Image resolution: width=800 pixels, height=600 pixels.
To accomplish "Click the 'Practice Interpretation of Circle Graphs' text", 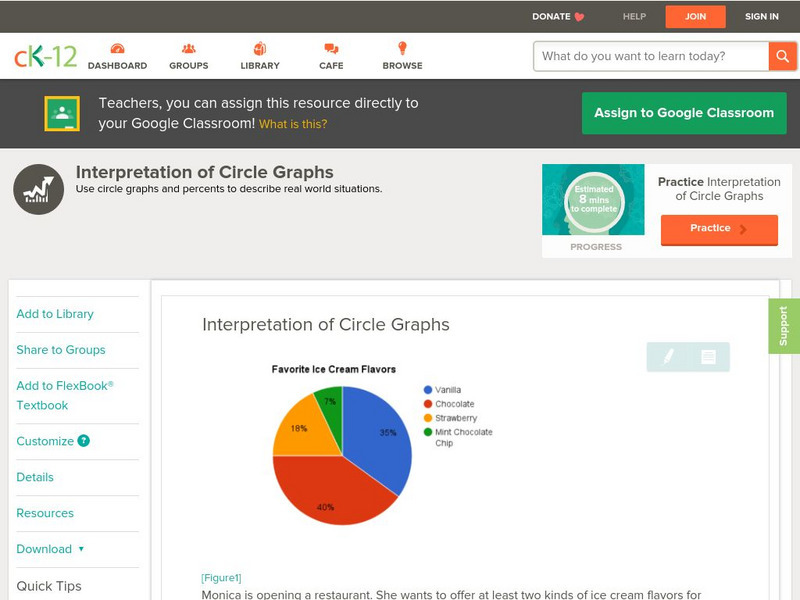I will (719, 189).
